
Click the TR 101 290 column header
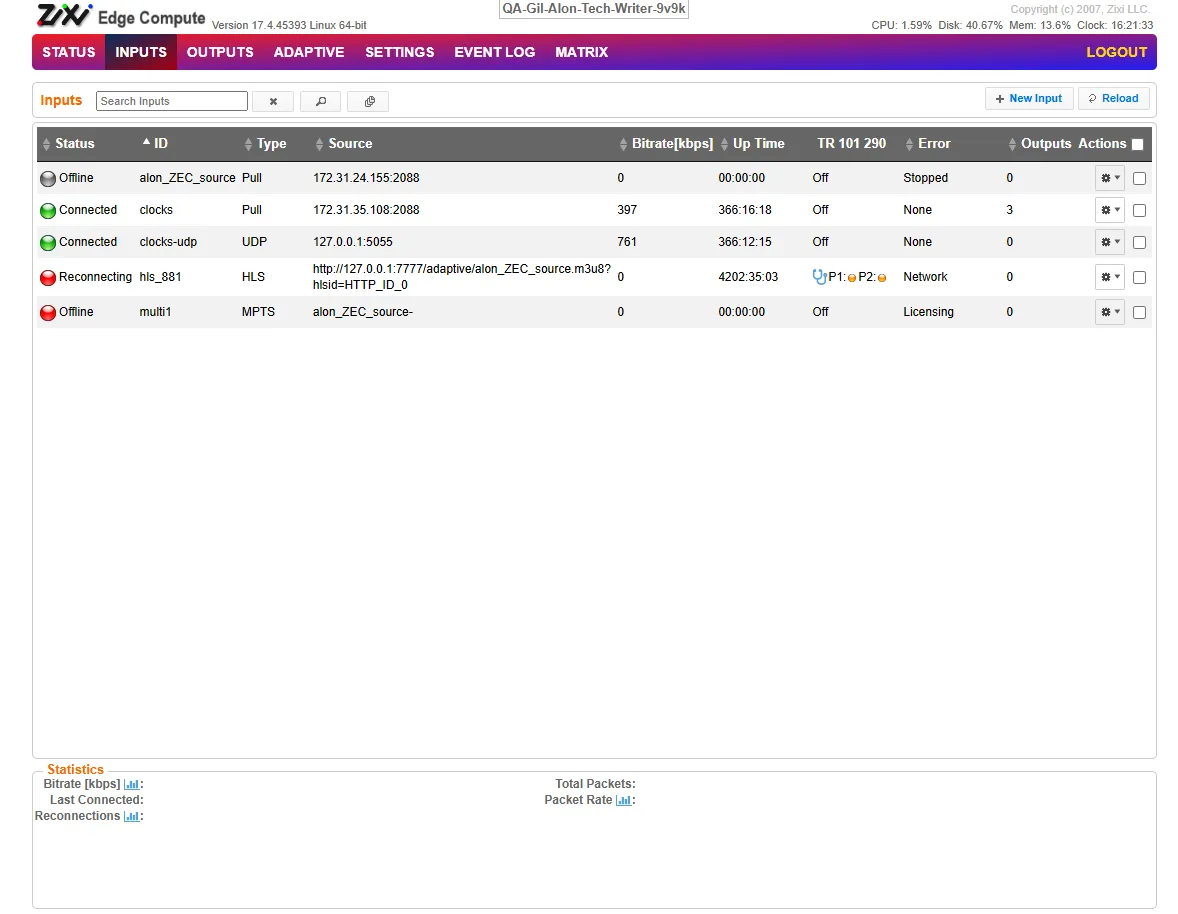click(x=851, y=143)
